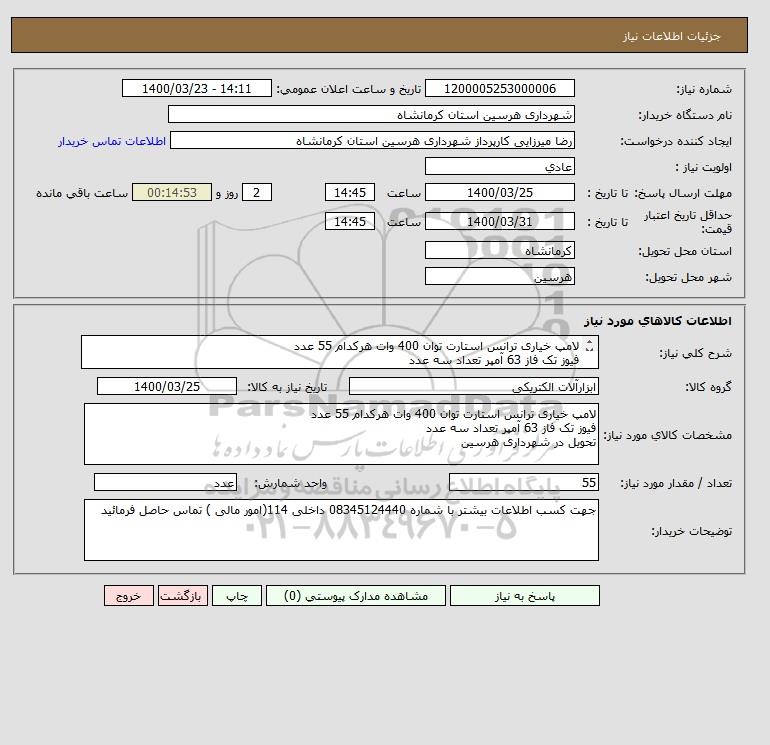Click the پاسخ به نیاز button
The image size is (770, 745).
tap(524, 595)
